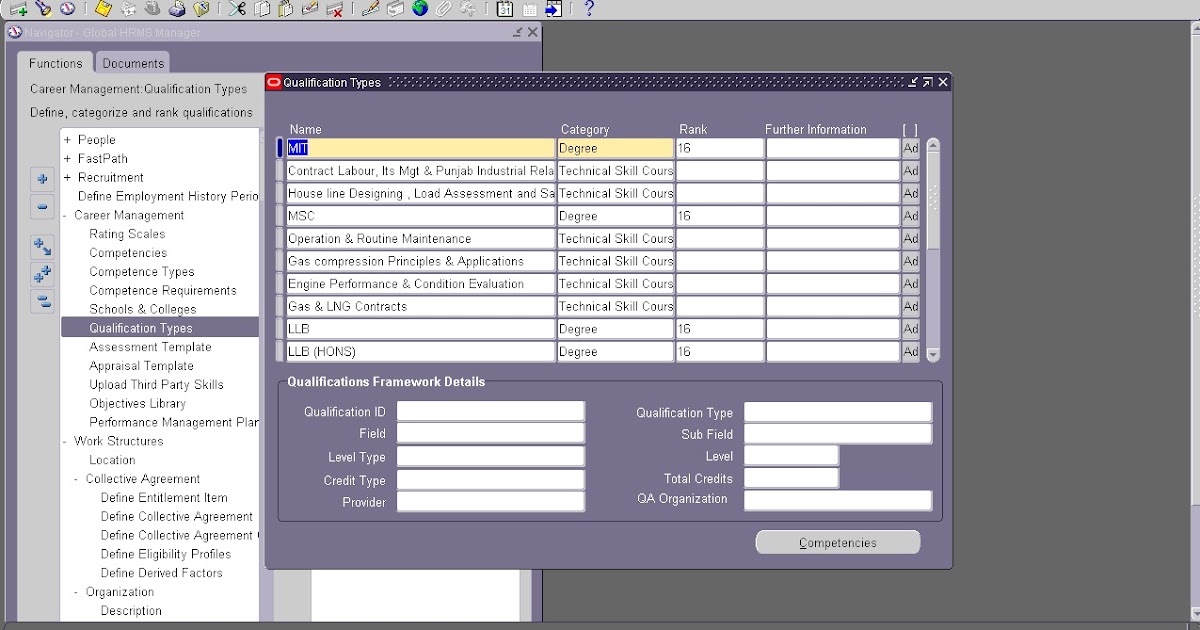
Task: Expand the Recruitment tree node
Action: point(67,178)
